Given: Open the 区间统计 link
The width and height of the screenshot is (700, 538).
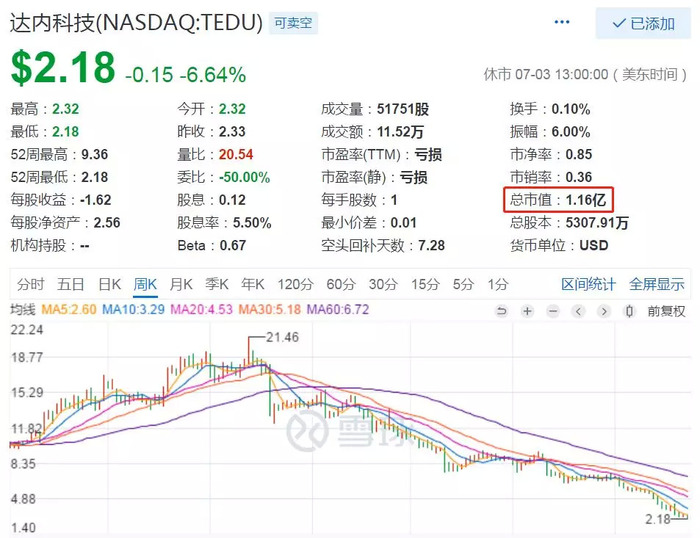Looking at the screenshot, I should (x=588, y=284).
